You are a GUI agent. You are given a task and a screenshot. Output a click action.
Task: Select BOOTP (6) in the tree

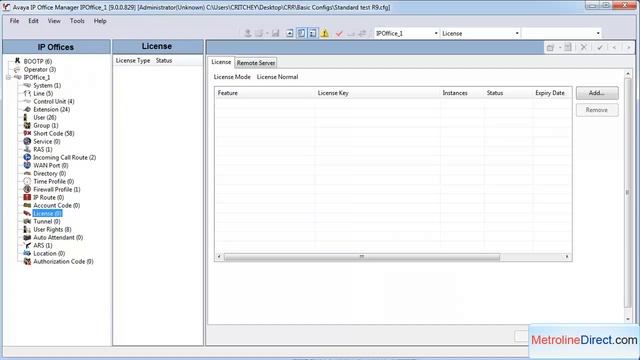click(x=38, y=61)
